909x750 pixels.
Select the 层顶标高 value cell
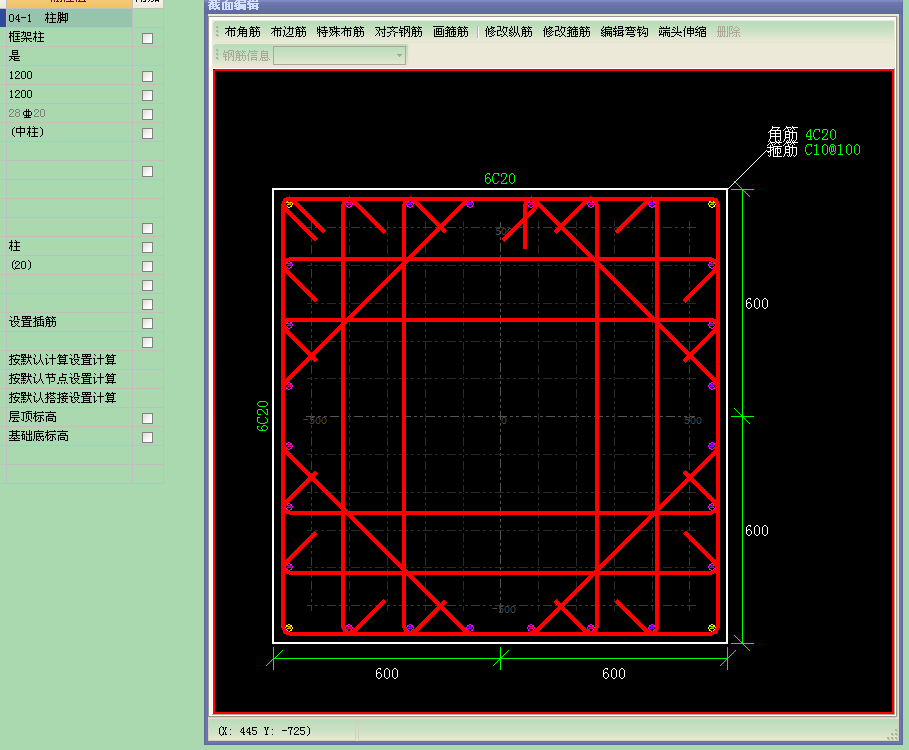tap(69, 417)
